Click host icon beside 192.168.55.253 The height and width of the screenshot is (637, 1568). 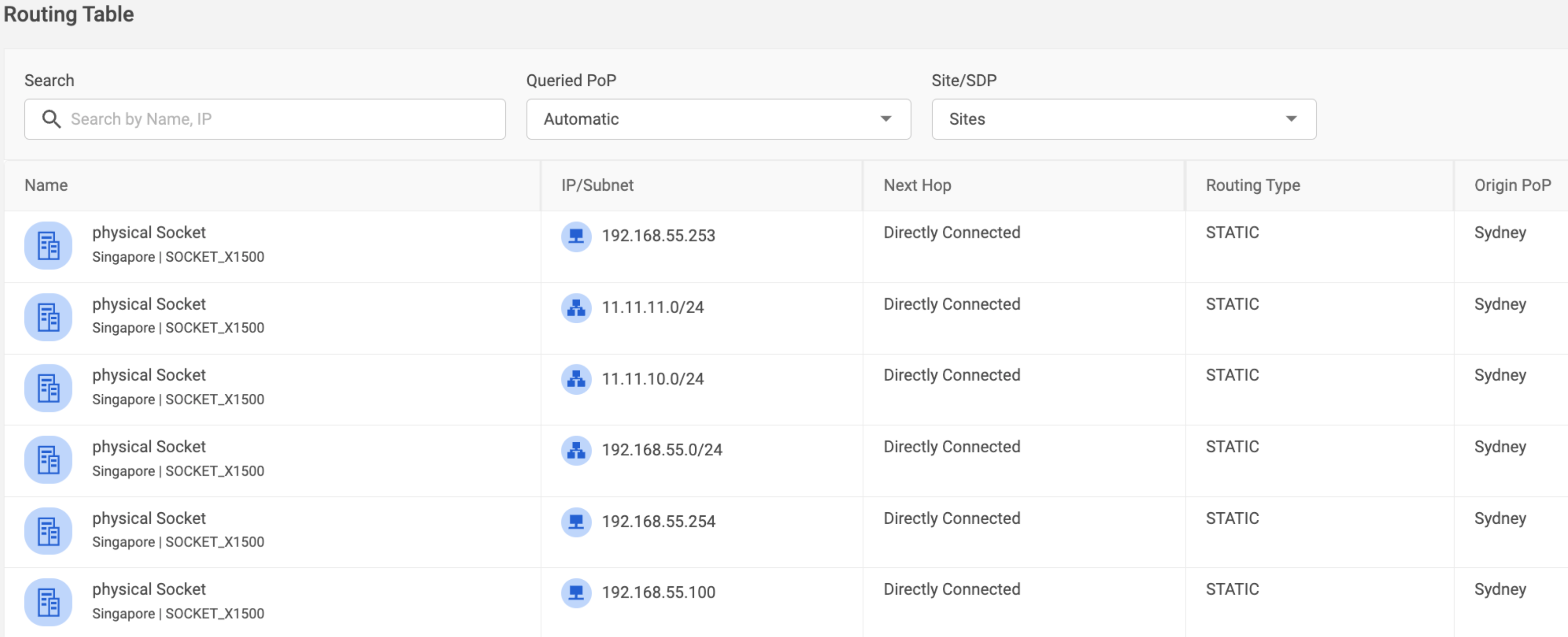point(576,236)
